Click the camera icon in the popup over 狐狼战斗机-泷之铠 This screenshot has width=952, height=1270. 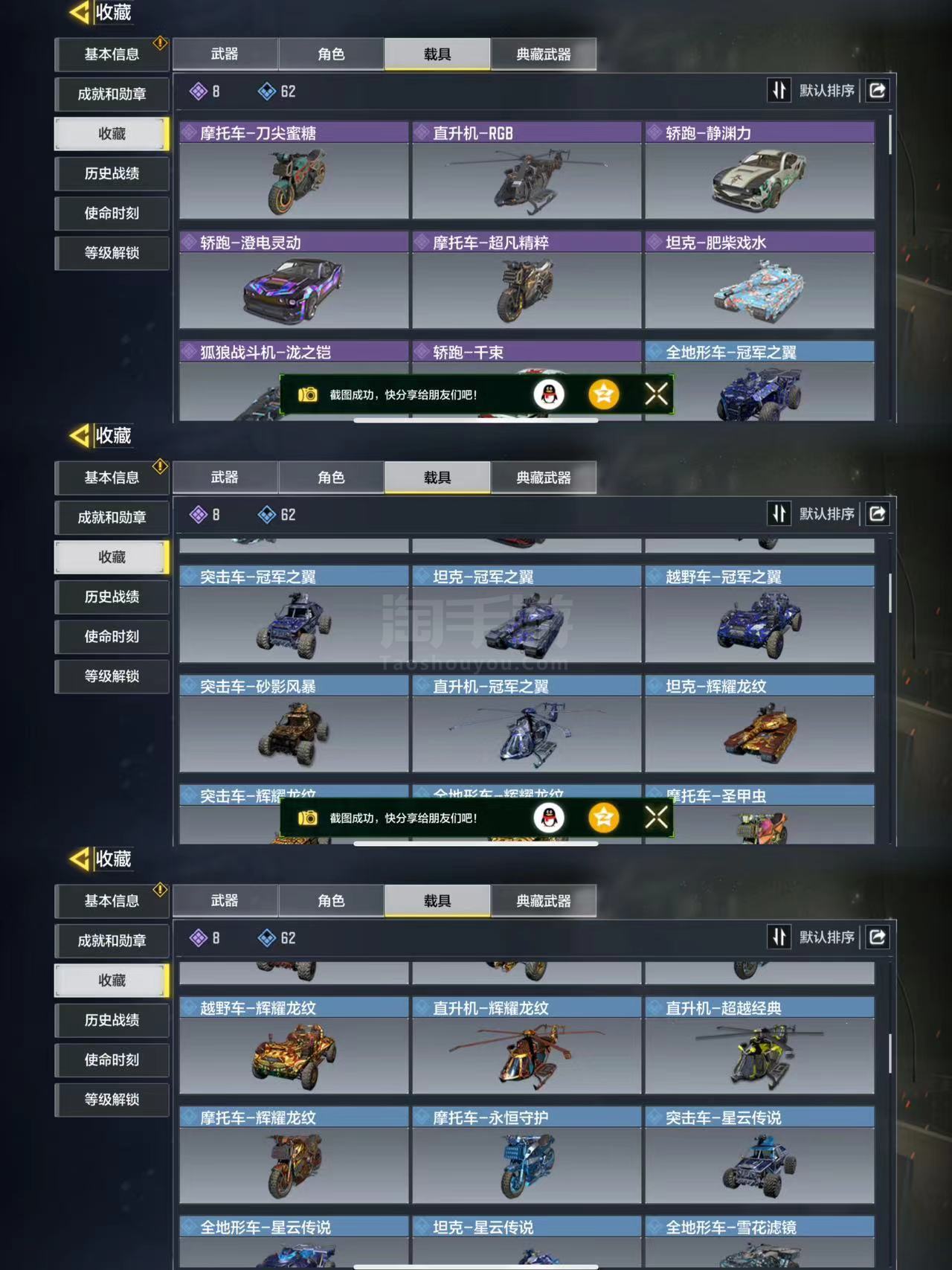click(x=308, y=394)
